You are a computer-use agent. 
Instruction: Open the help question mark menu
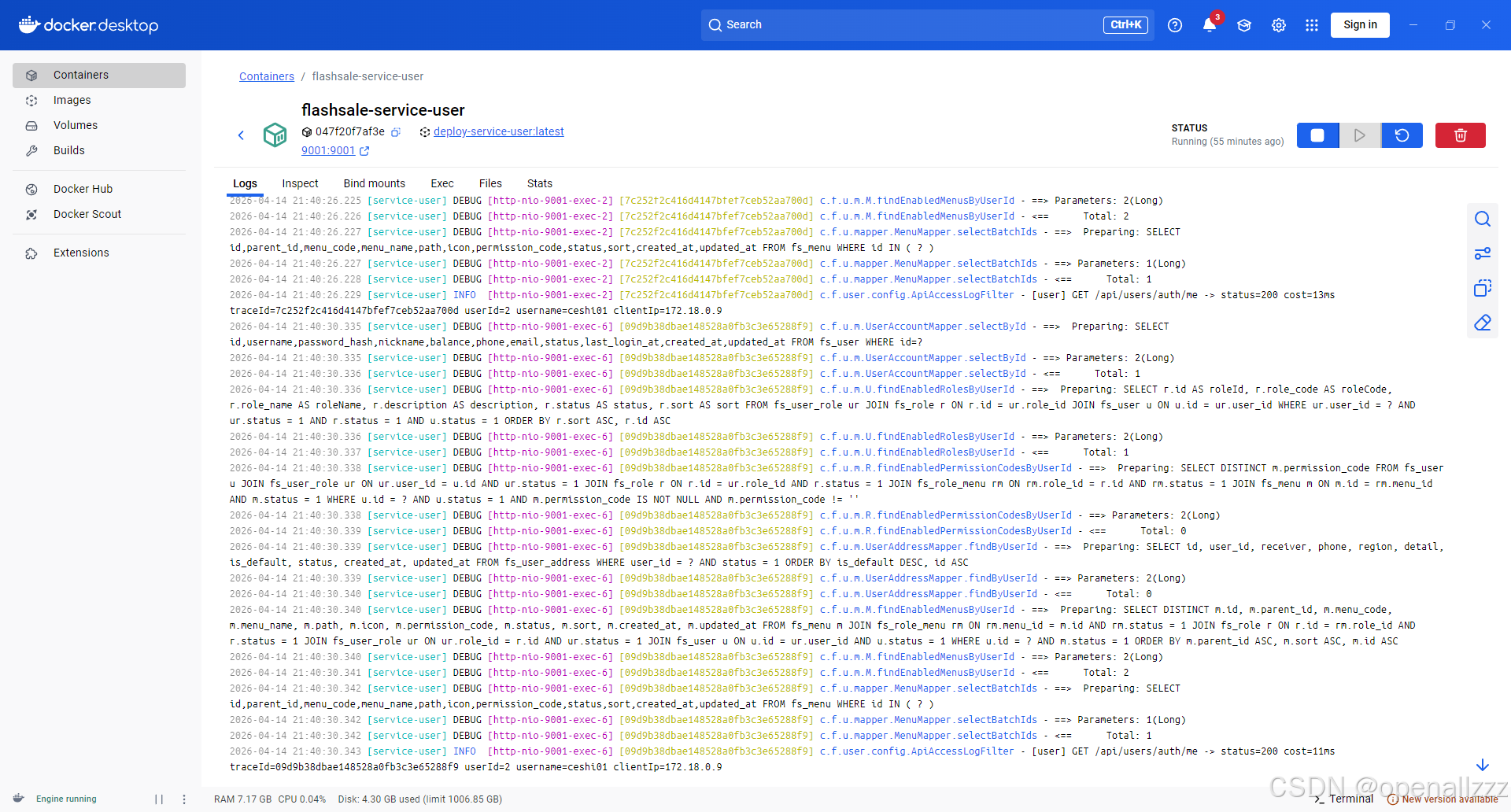pyautogui.click(x=1175, y=25)
